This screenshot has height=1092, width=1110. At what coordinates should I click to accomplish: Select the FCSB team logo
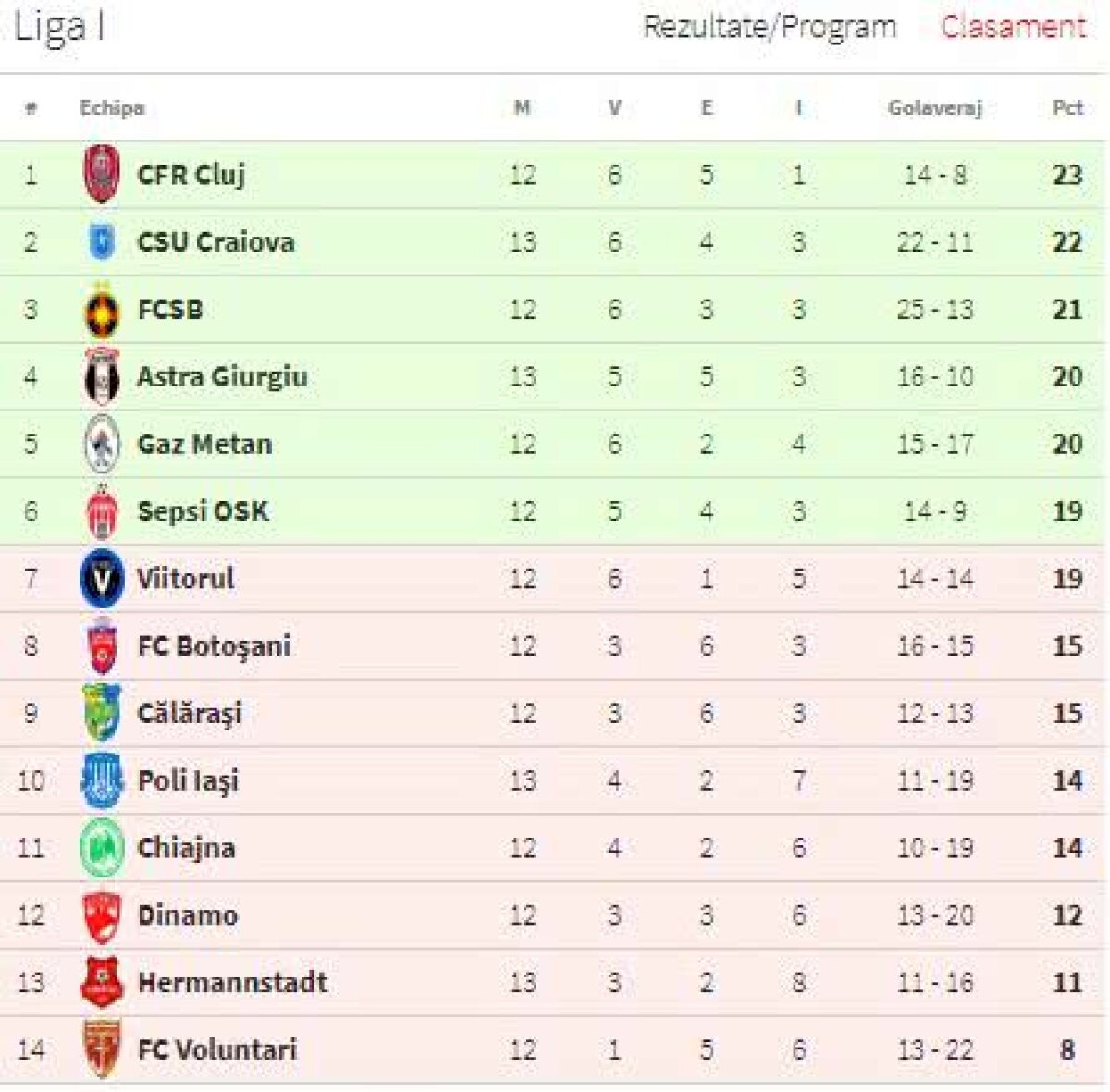tap(102, 310)
